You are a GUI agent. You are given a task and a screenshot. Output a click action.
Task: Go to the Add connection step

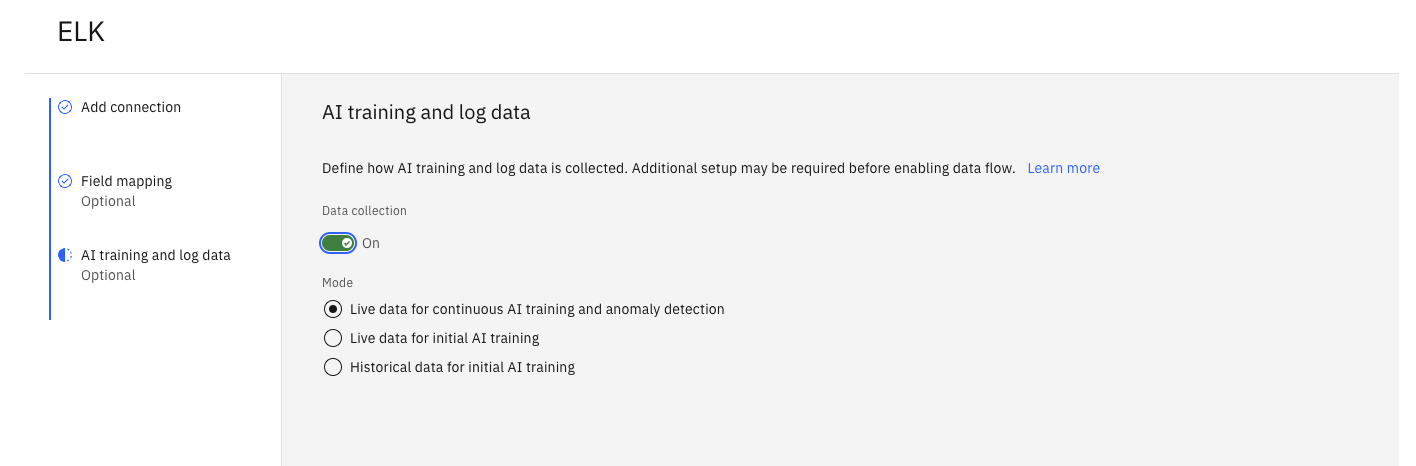click(131, 107)
